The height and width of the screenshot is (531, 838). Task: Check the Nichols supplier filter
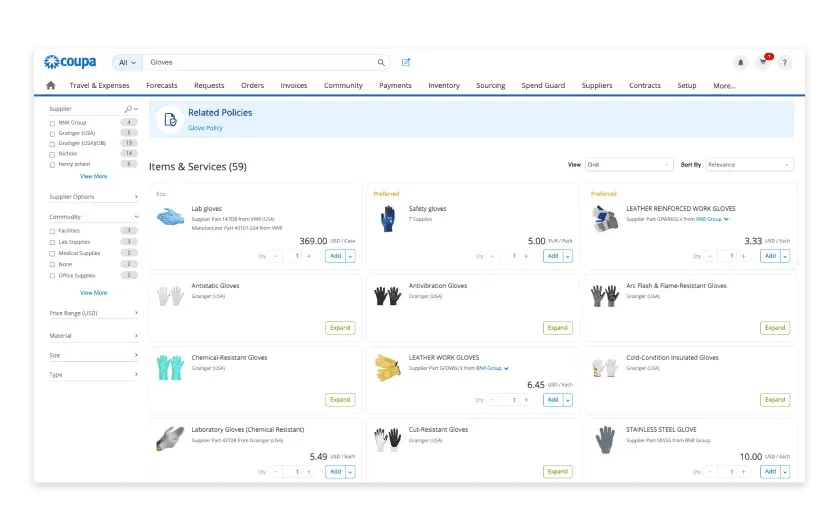(x=52, y=154)
